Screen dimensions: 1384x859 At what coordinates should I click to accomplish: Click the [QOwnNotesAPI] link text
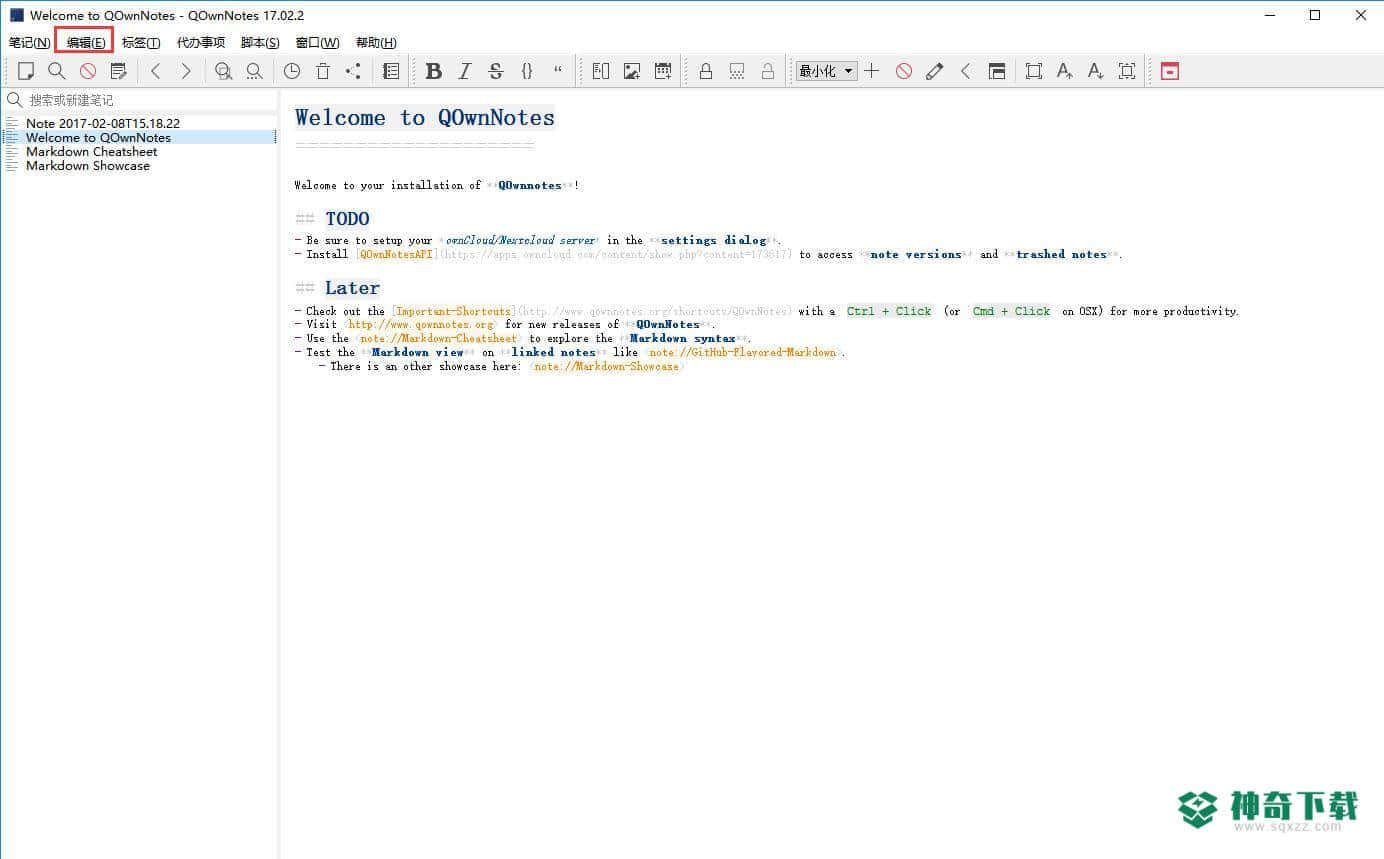click(x=397, y=255)
